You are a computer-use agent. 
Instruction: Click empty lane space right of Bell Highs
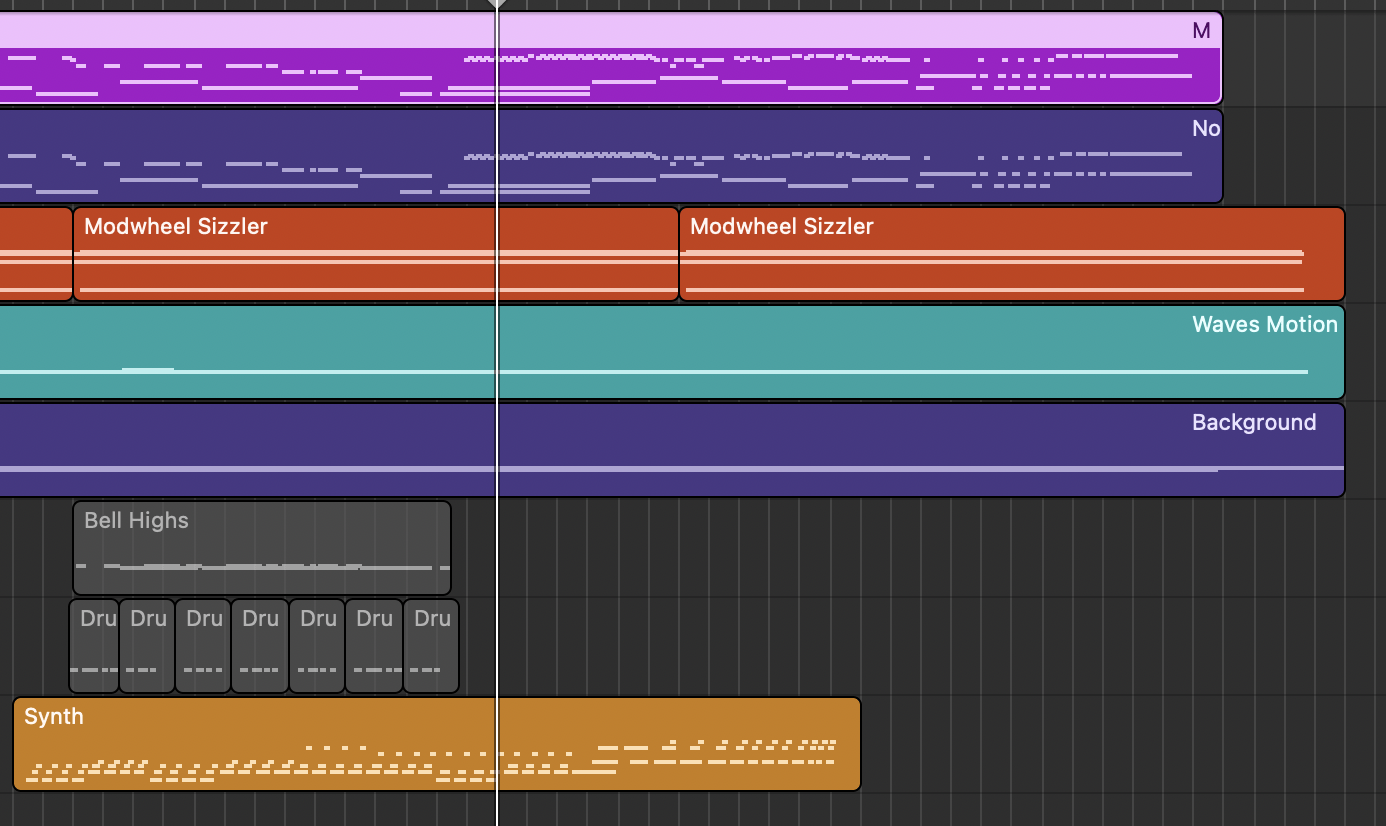click(900, 548)
